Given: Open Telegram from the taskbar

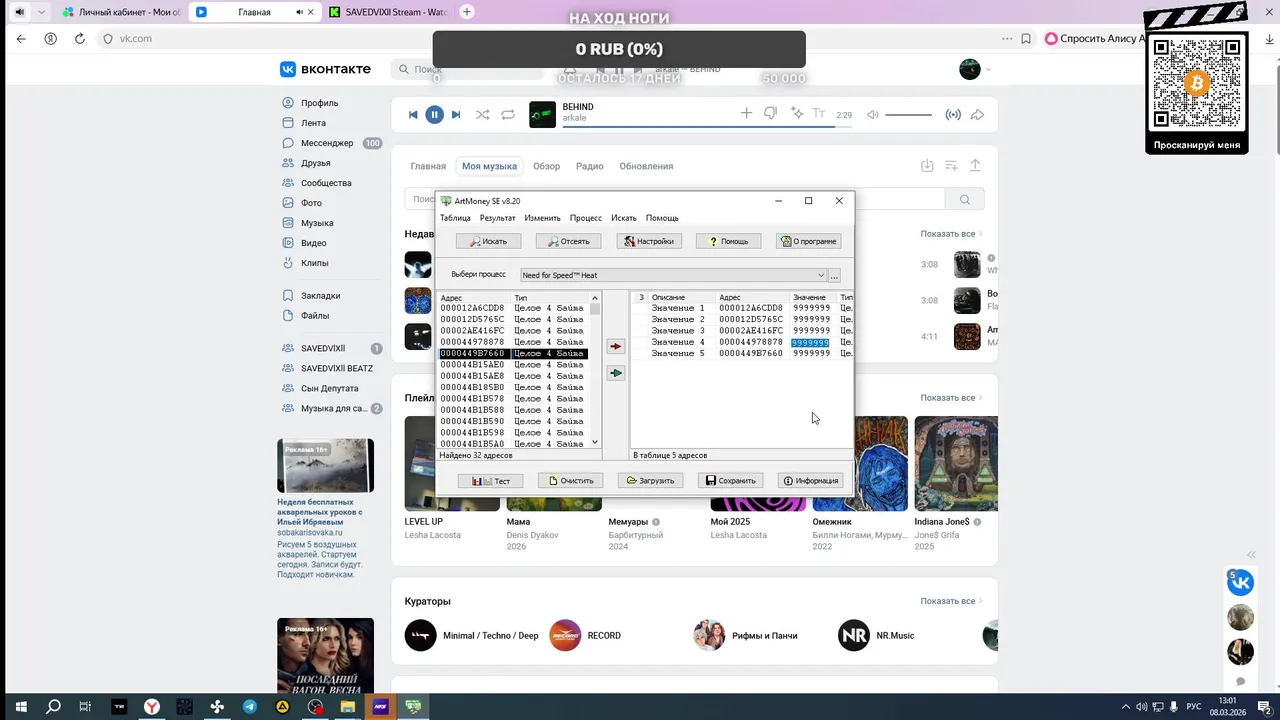Looking at the screenshot, I should (x=250, y=707).
